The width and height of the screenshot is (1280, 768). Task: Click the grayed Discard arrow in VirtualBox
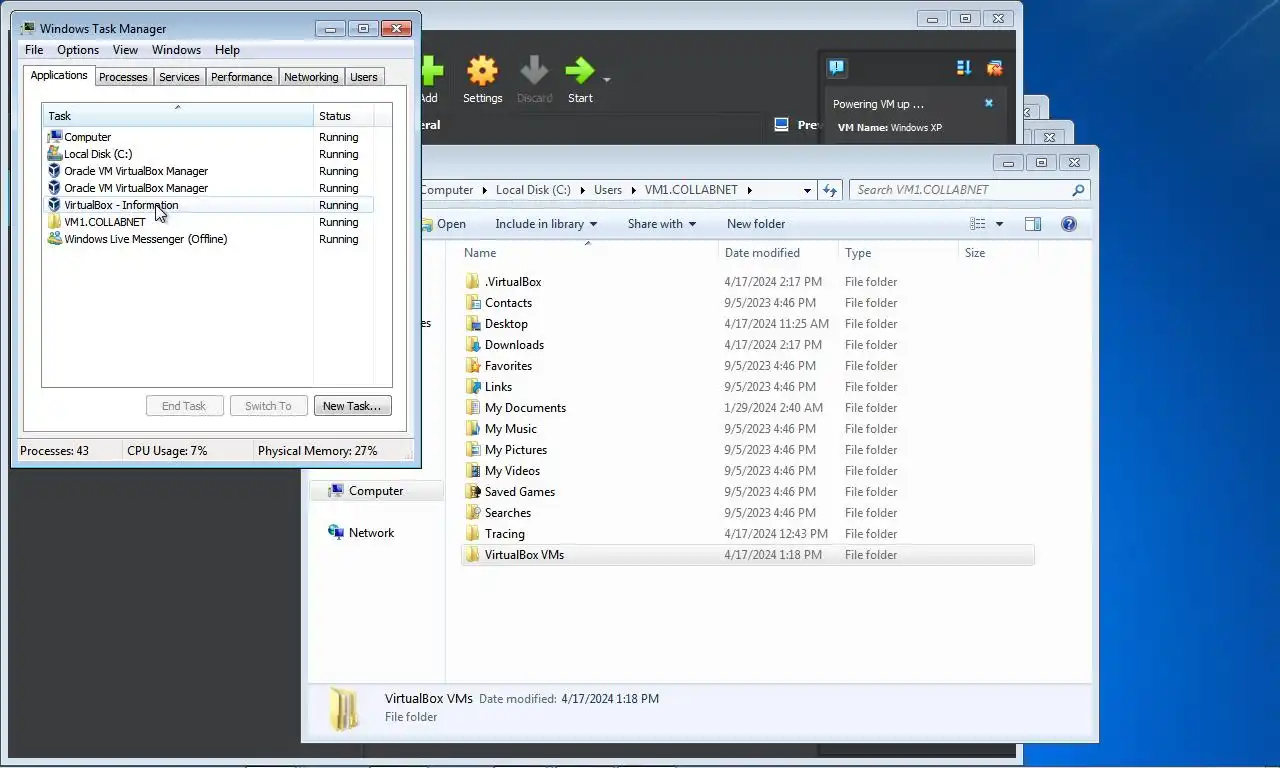(534, 70)
